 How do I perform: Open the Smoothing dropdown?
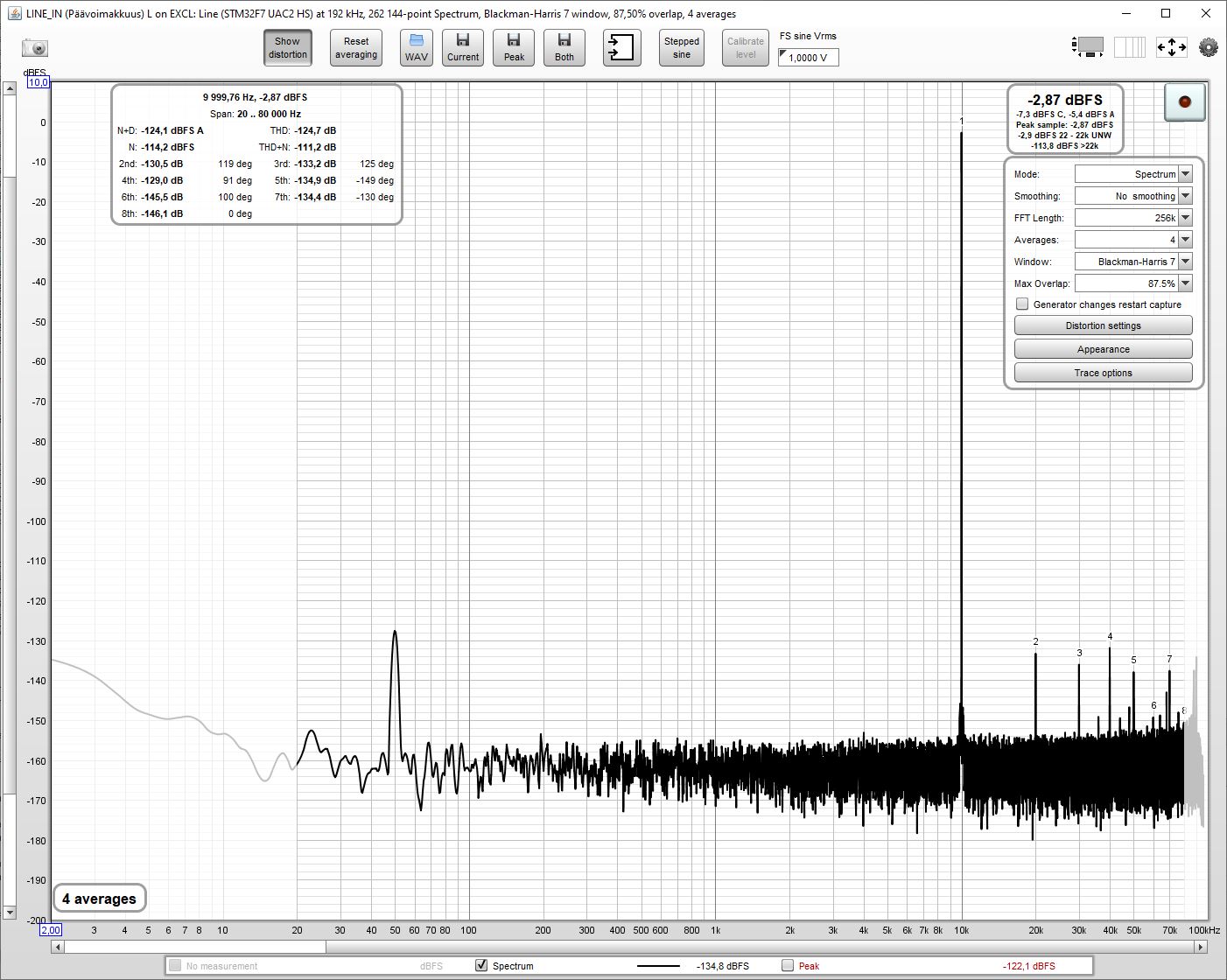[x=1133, y=196]
